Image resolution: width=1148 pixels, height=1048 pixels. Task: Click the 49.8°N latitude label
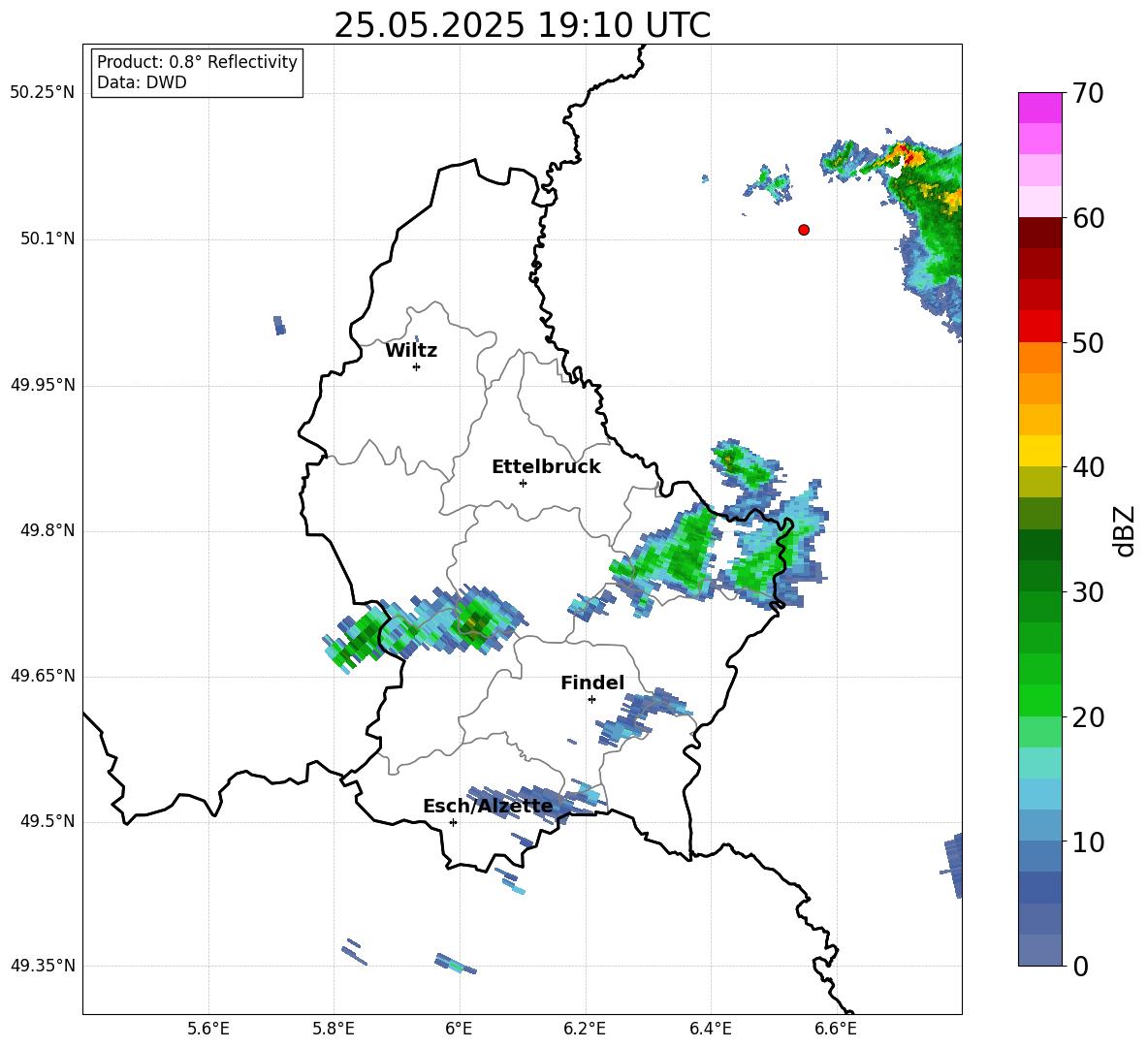pyautogui.click(x=48, y=530)
